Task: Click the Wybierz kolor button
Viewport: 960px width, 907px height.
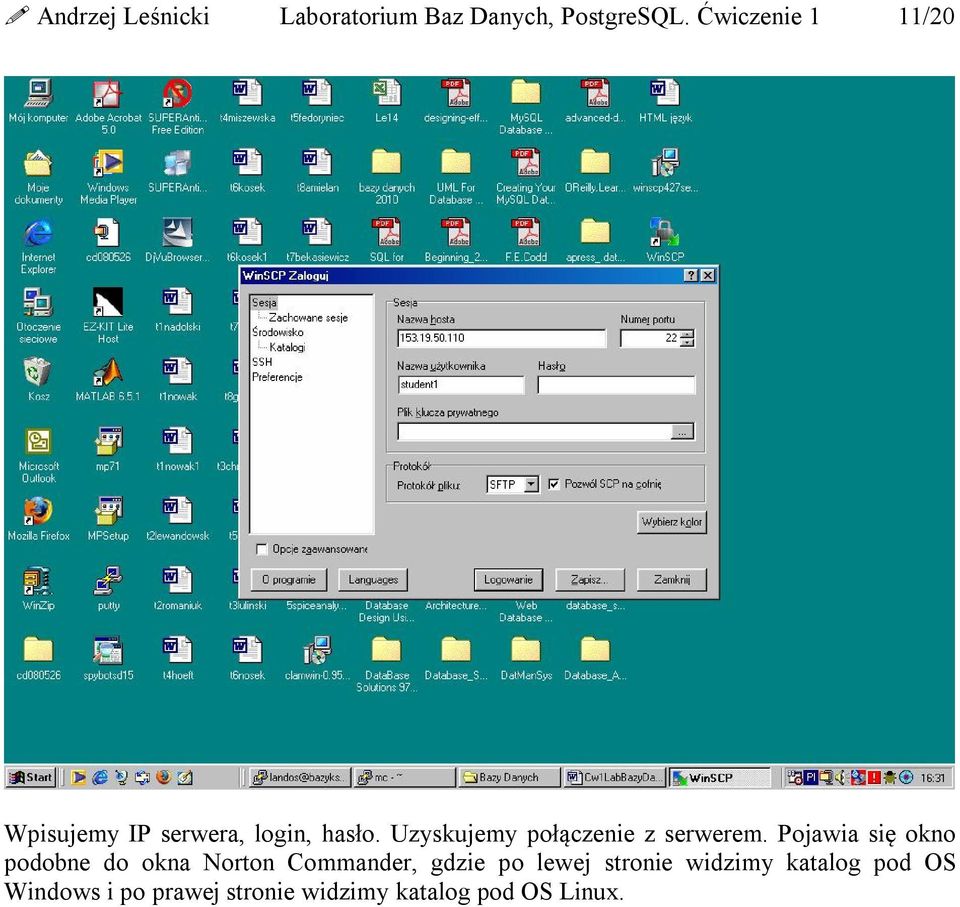Action: pos(672,522)
